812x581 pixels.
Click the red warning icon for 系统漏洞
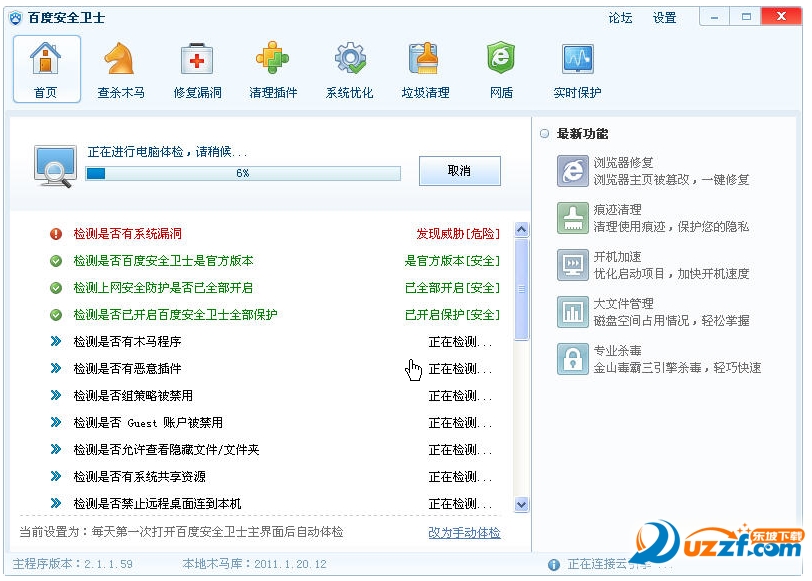click(x=56, y=234)
